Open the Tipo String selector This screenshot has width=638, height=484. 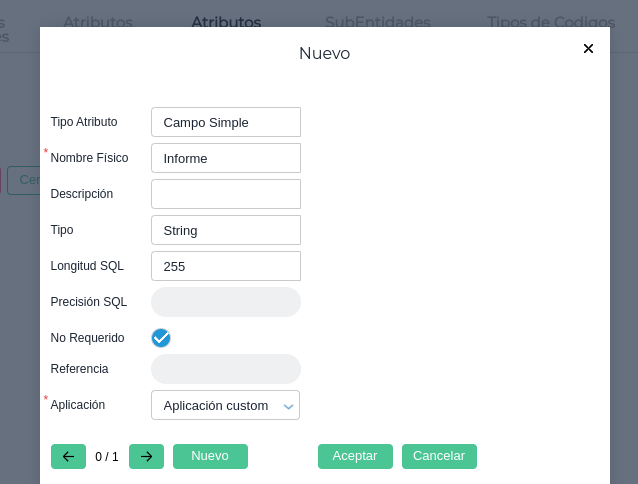click(x=225, y=230)
